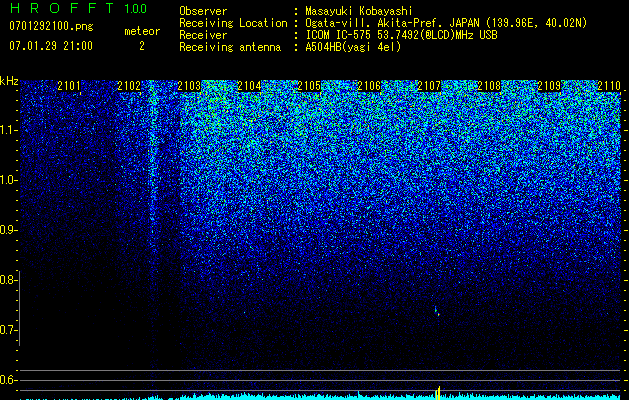Click the 2107 time marker
The image size is (629, 400).
tap(429, 86)
